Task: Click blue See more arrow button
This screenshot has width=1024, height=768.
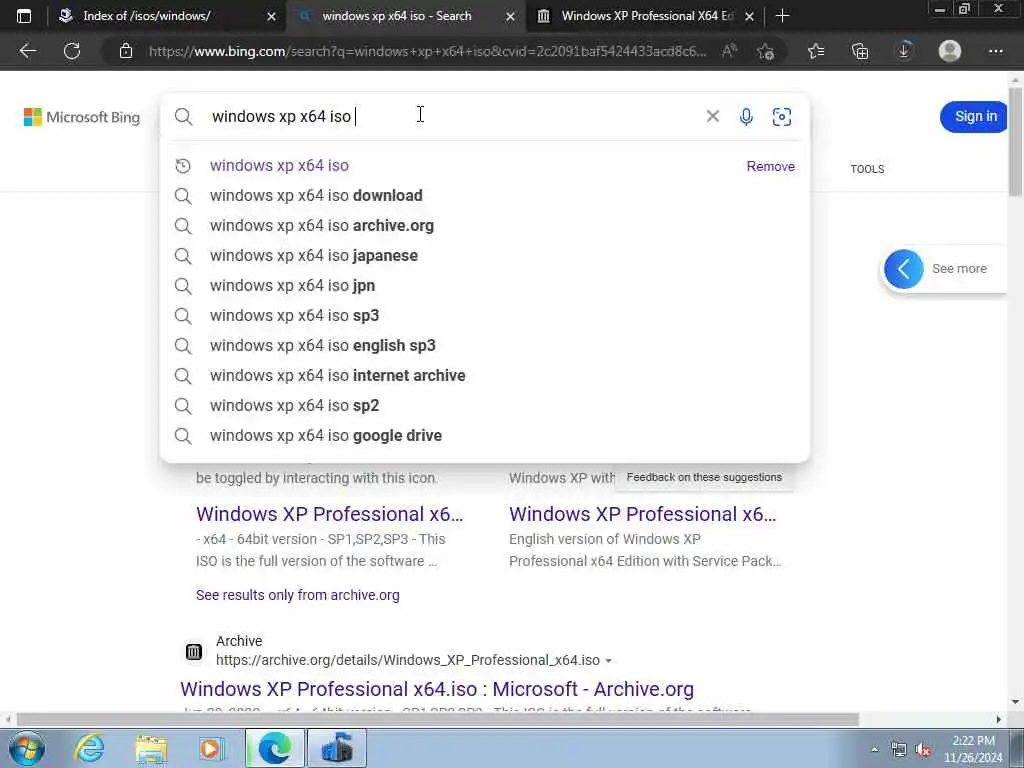Action: click(x=904, y=268)
